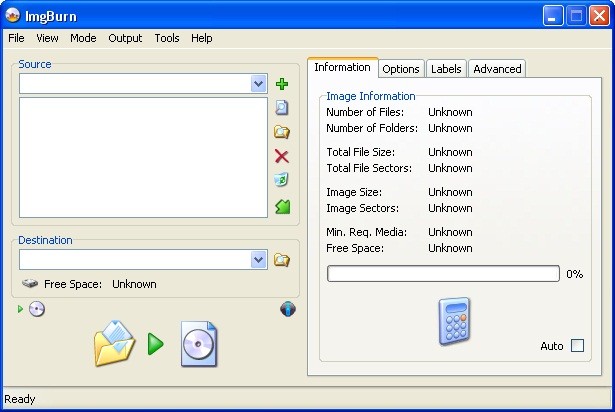Click the 'Number of Files:' label
This screenshot has height=412, width=615.
[365, 112]
